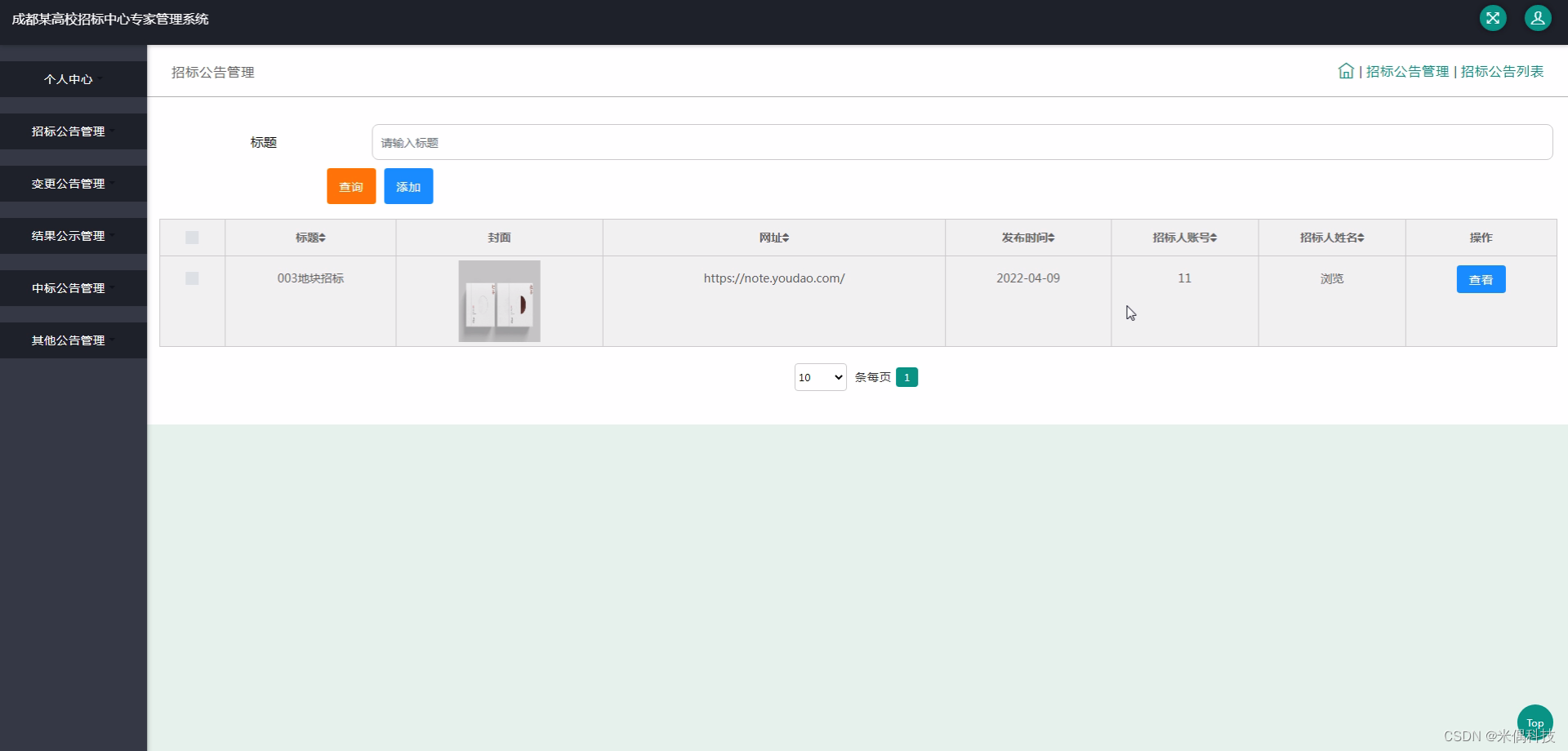Click the fullscreen toggle icon in header
This screenshot has height=751, width=1568.
coord(1493,18)
